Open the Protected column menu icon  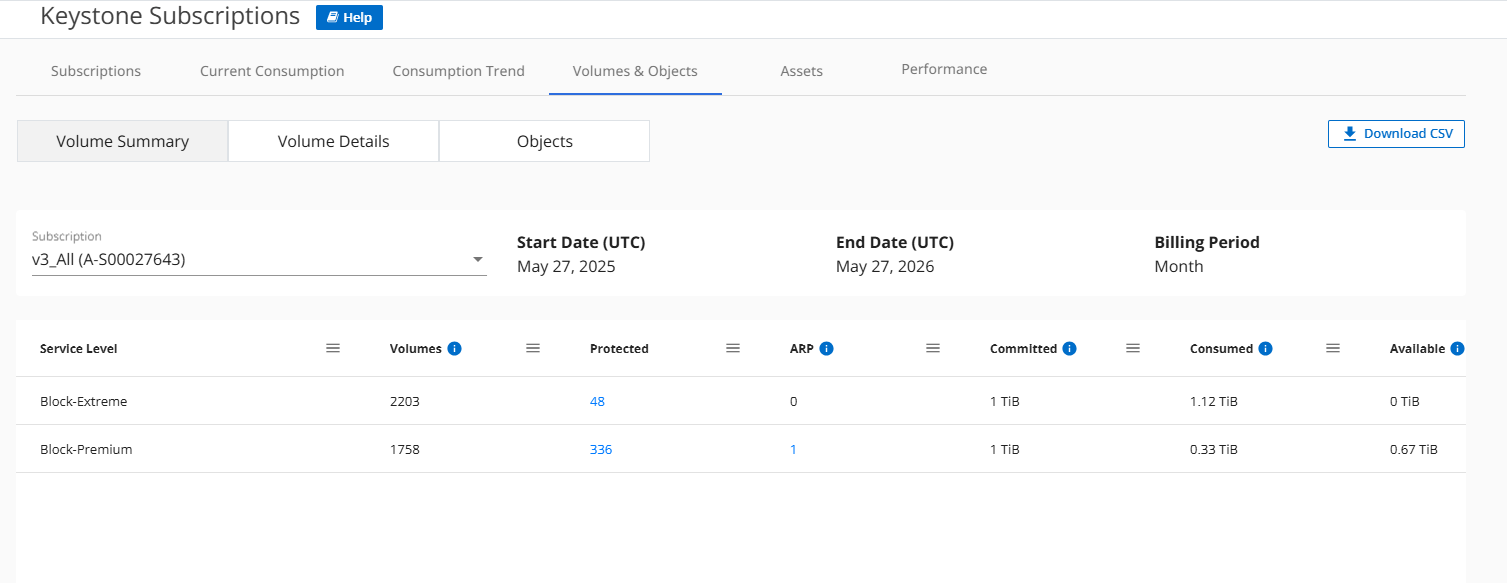733,348
